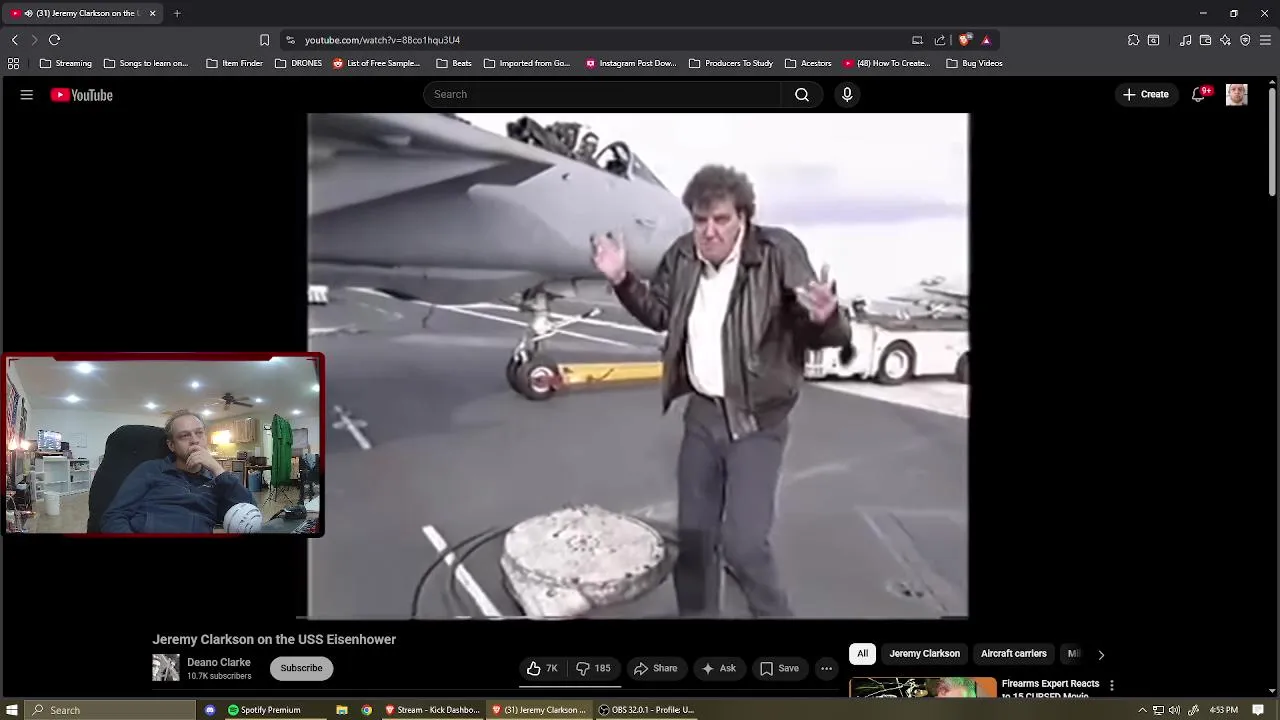The width and height of the screenshot is (1280, 720).
Task: Open Brave Wallet icon
Action: (x=1205, y=40)
